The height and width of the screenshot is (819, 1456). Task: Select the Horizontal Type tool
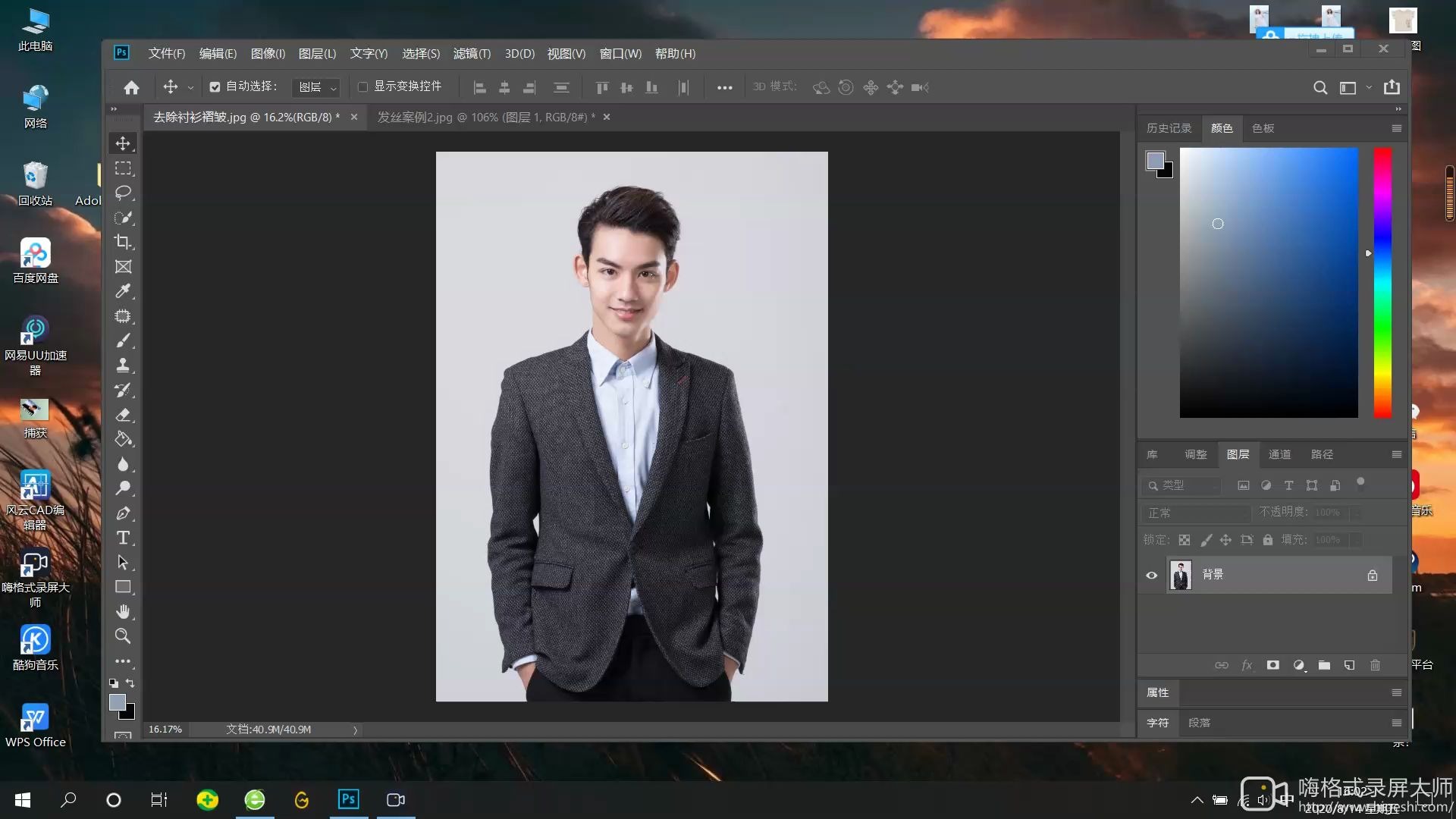tap(123, 538)
